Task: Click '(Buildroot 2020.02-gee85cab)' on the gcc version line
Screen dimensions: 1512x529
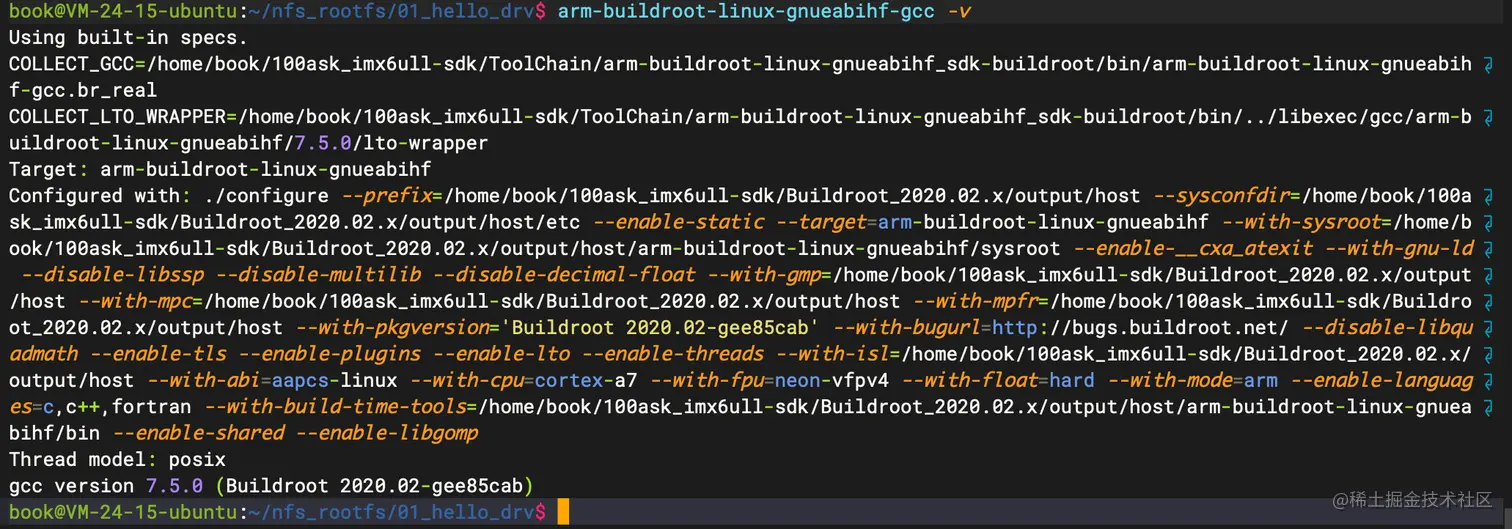Action: point(374,486)
